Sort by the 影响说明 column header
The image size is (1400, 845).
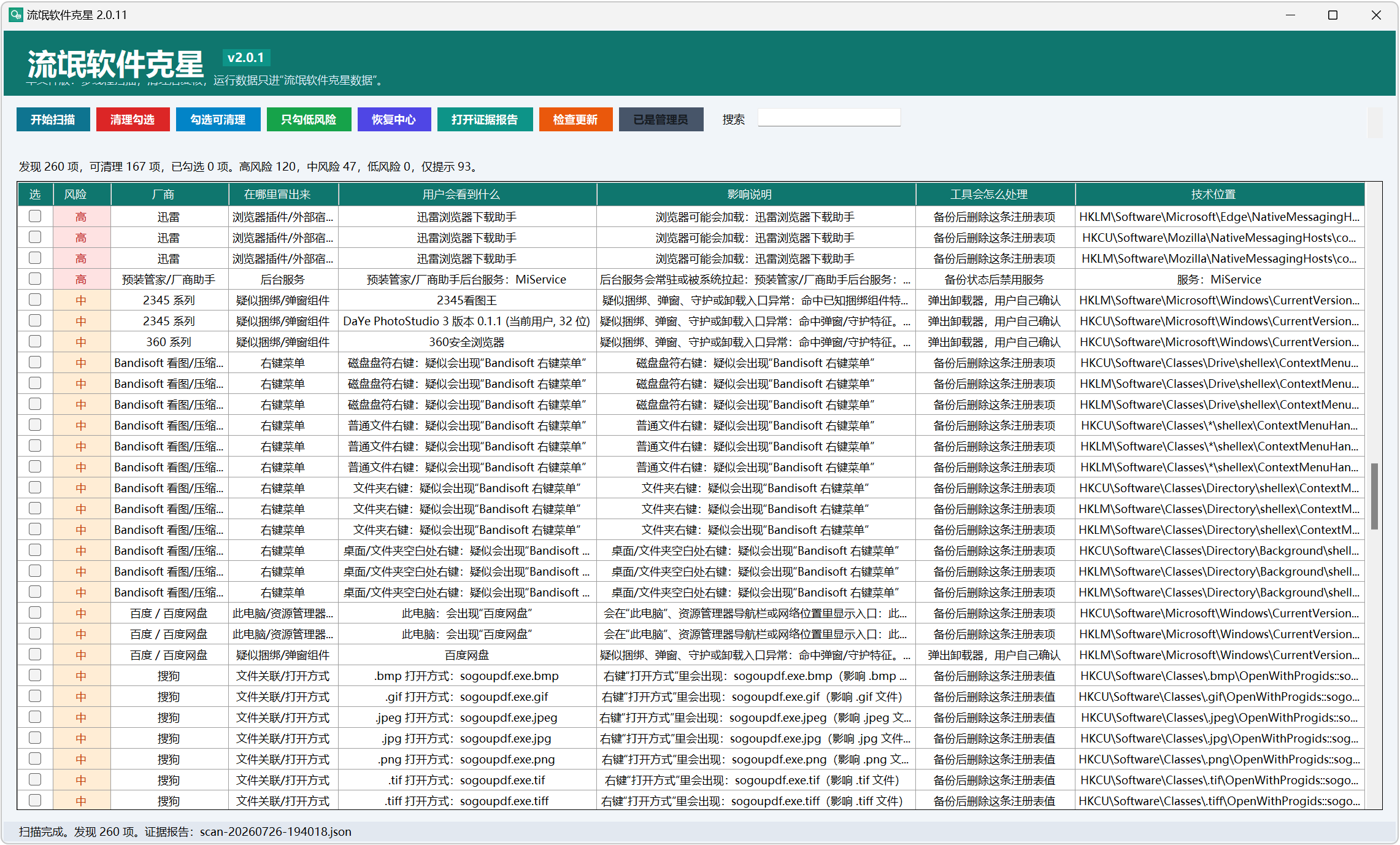tap(756, 195)
